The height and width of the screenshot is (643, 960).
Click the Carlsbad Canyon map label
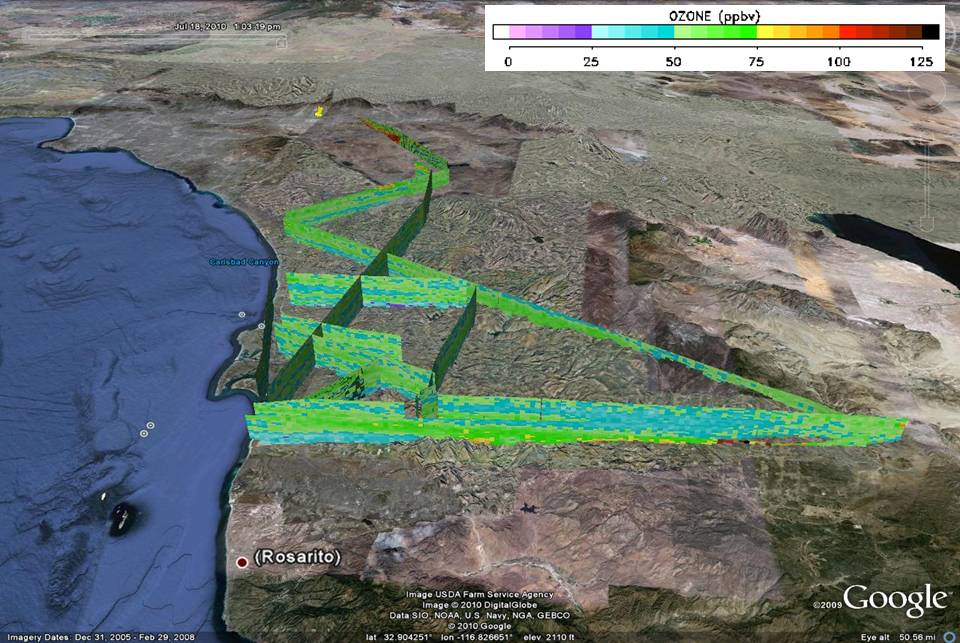click(244, 261)
